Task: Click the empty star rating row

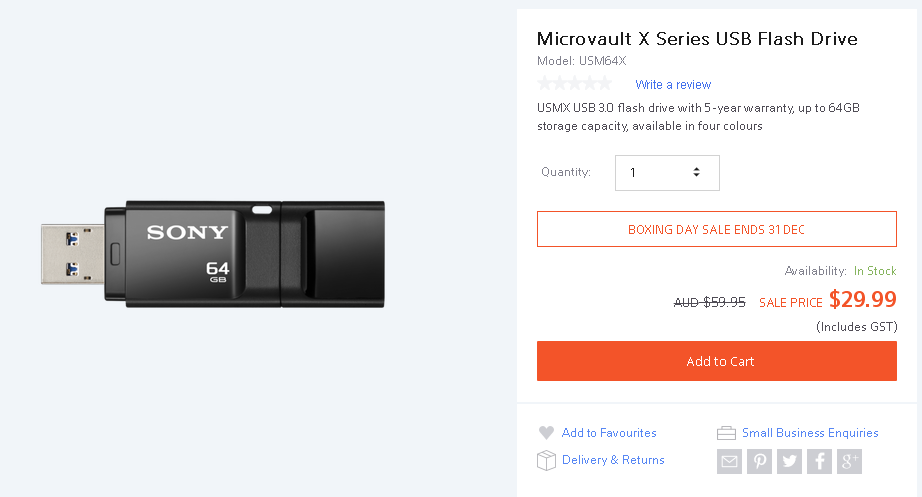Action: coord(574,84)
